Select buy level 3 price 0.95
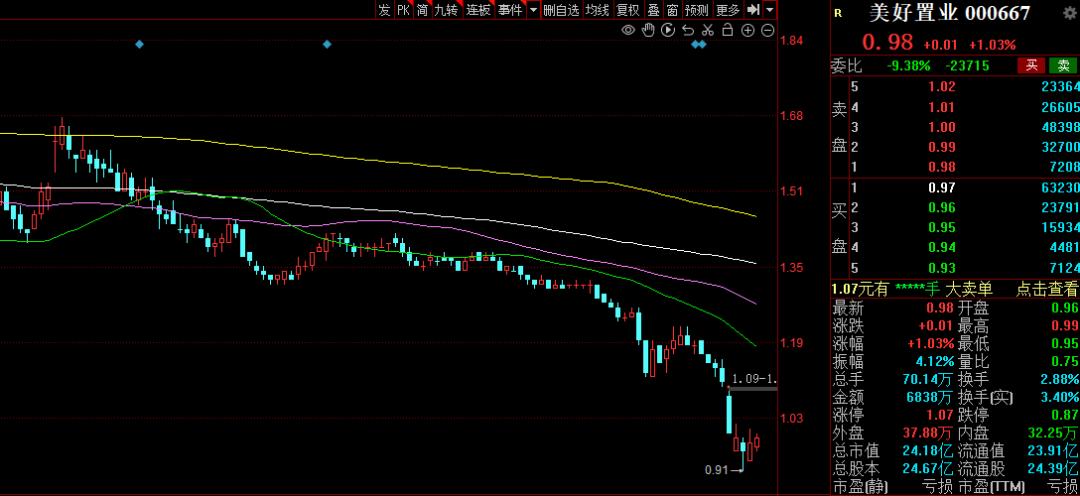Image resolution: width=1080 pixels, height=496 pixels. pyautogui.click(x=943, y=227)
